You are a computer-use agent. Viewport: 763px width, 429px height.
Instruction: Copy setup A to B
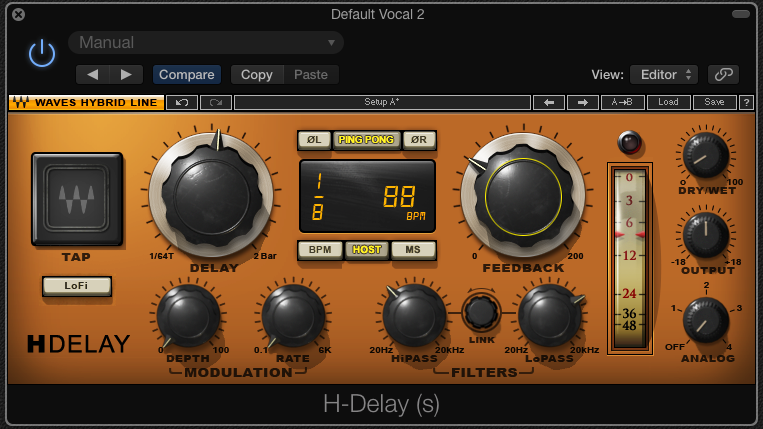(x=622, y=102)
